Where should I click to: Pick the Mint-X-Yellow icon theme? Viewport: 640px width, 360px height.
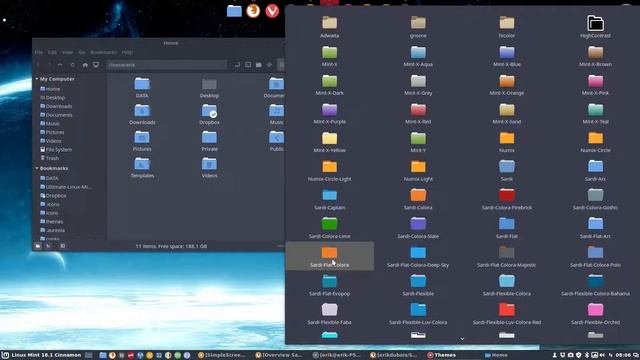tap(329, 141)
